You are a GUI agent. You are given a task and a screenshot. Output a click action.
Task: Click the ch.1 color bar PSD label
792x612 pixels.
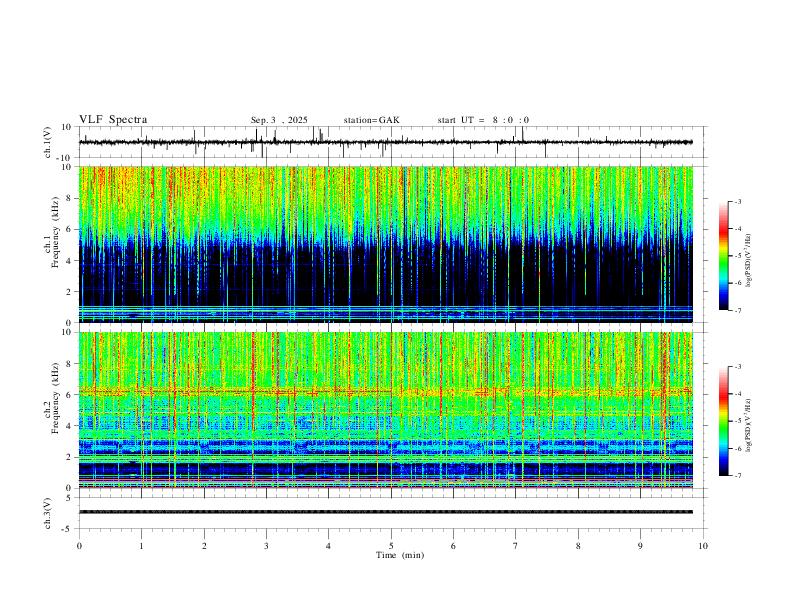coord(748,260)
